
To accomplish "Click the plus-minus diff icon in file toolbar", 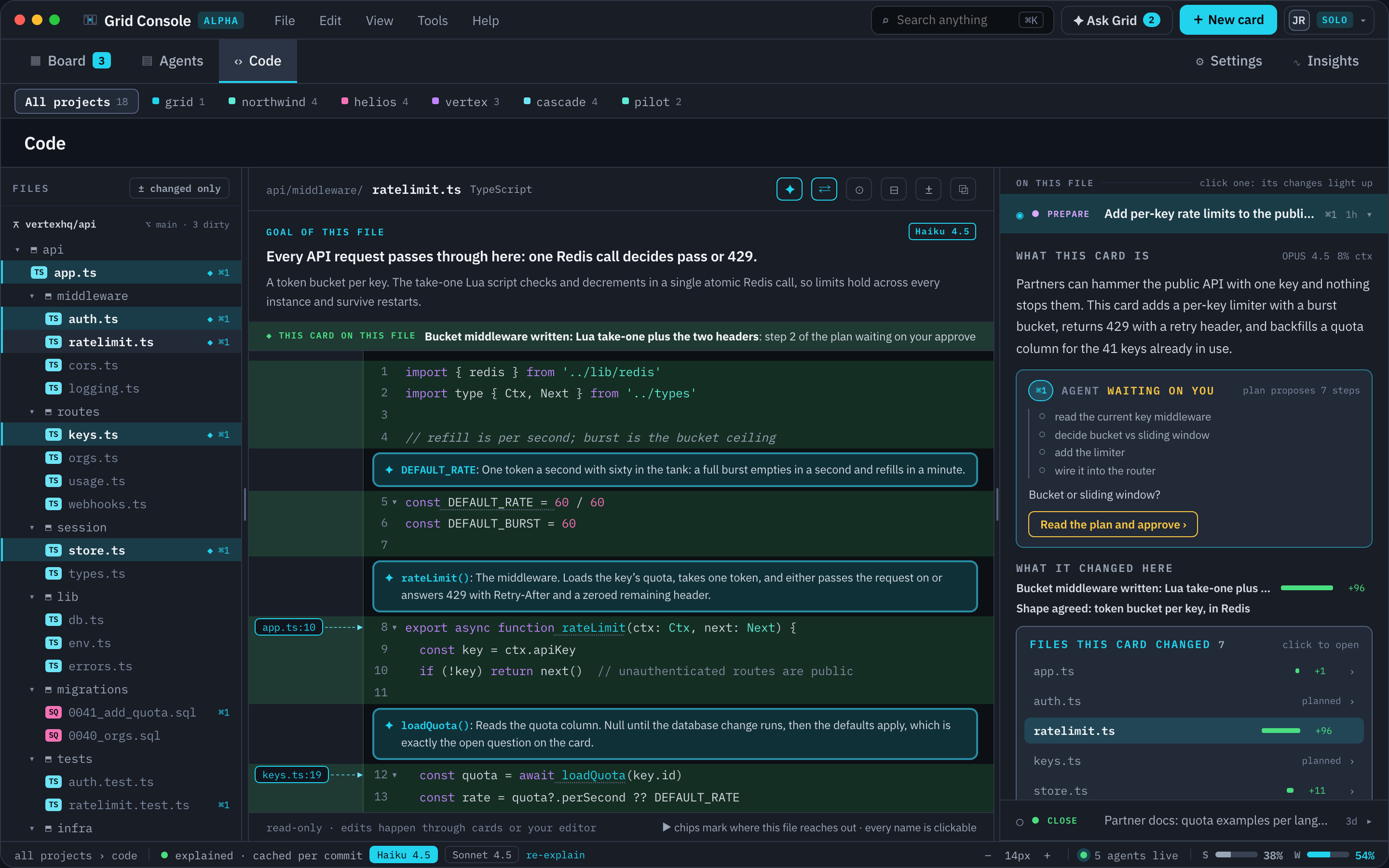I will click(x=929, y=190).
